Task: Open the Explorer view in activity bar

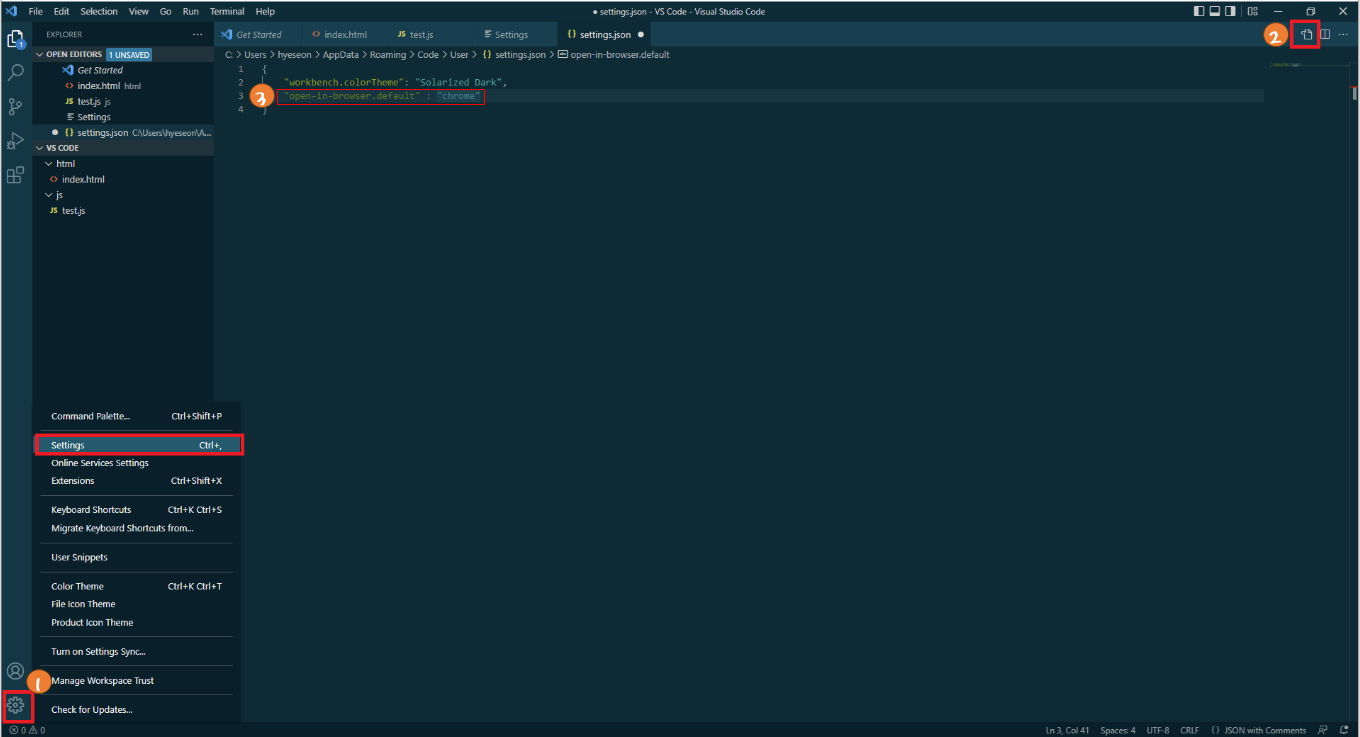Action: [x=15, y=40]
